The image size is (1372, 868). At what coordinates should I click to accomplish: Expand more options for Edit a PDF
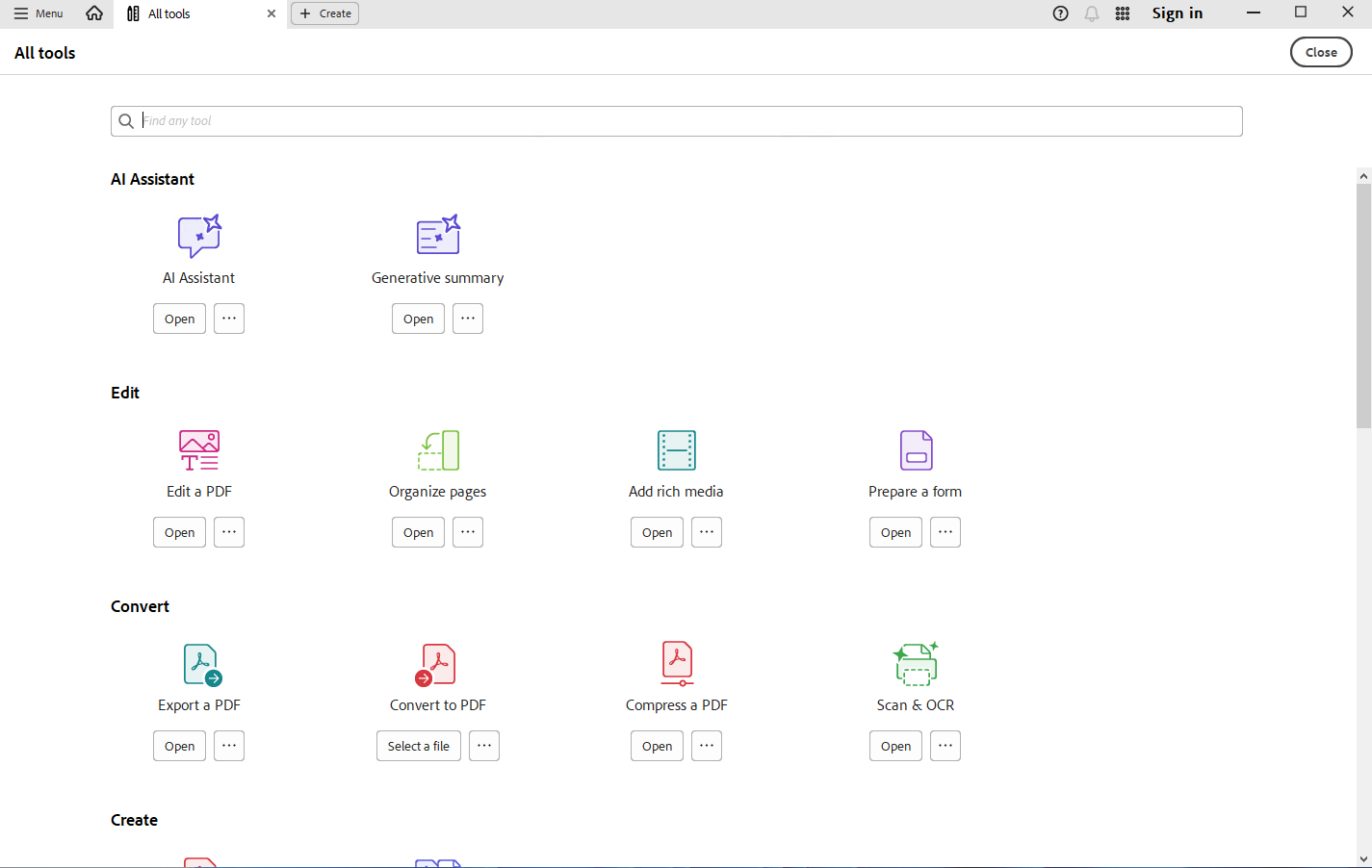coord(229,532)
